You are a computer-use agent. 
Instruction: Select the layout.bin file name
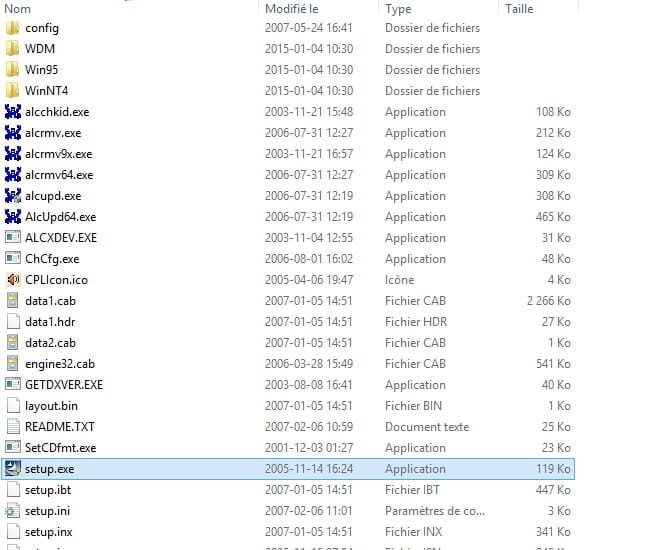click(x=51, y=406)
